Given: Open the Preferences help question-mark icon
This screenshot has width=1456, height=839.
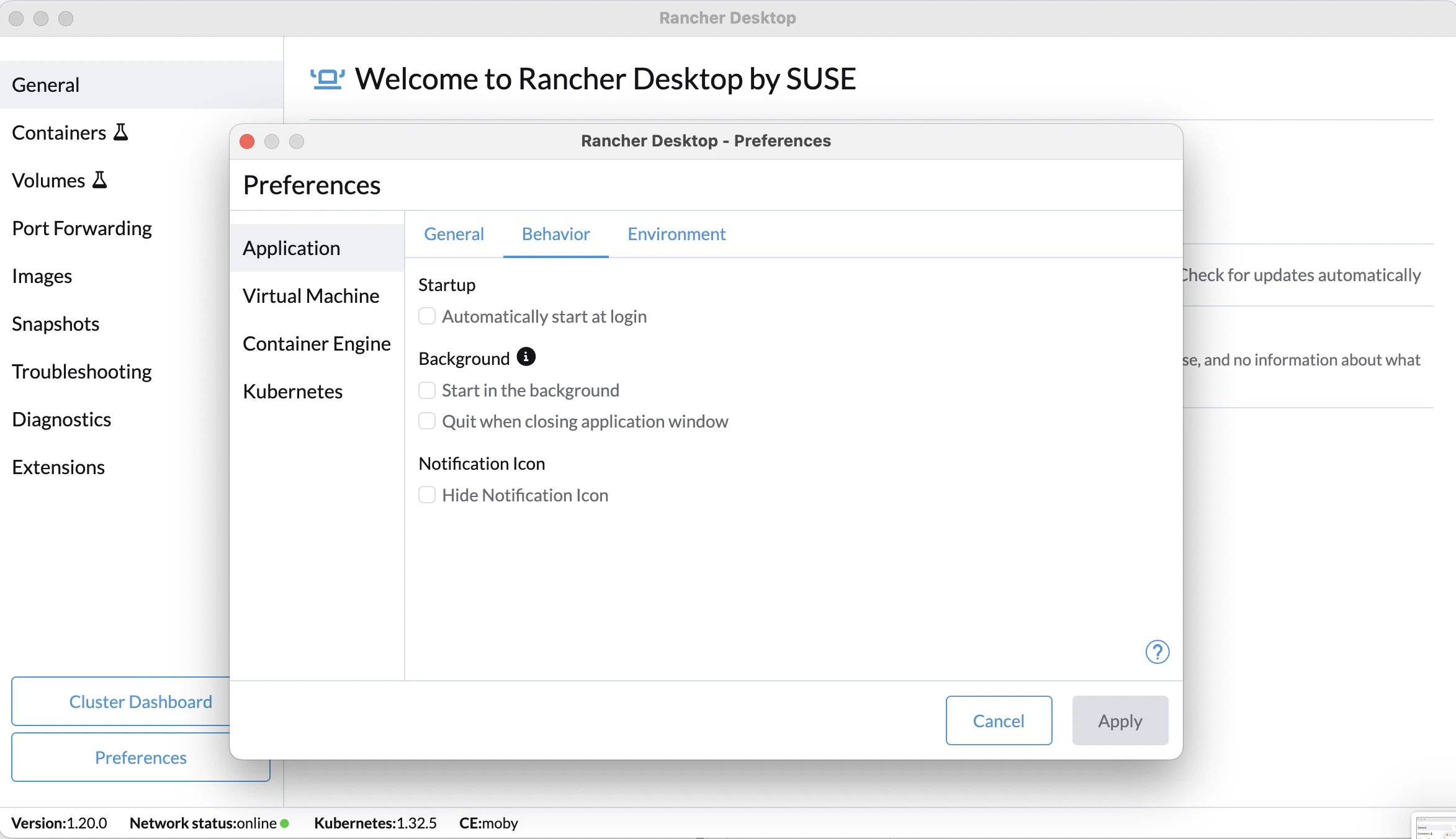Looking at the screenshot, I should pos(1157,652).
